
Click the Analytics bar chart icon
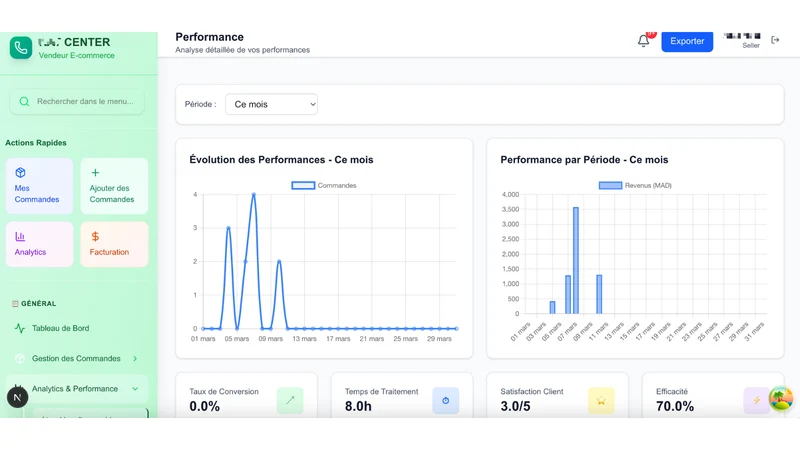(20, 236)
